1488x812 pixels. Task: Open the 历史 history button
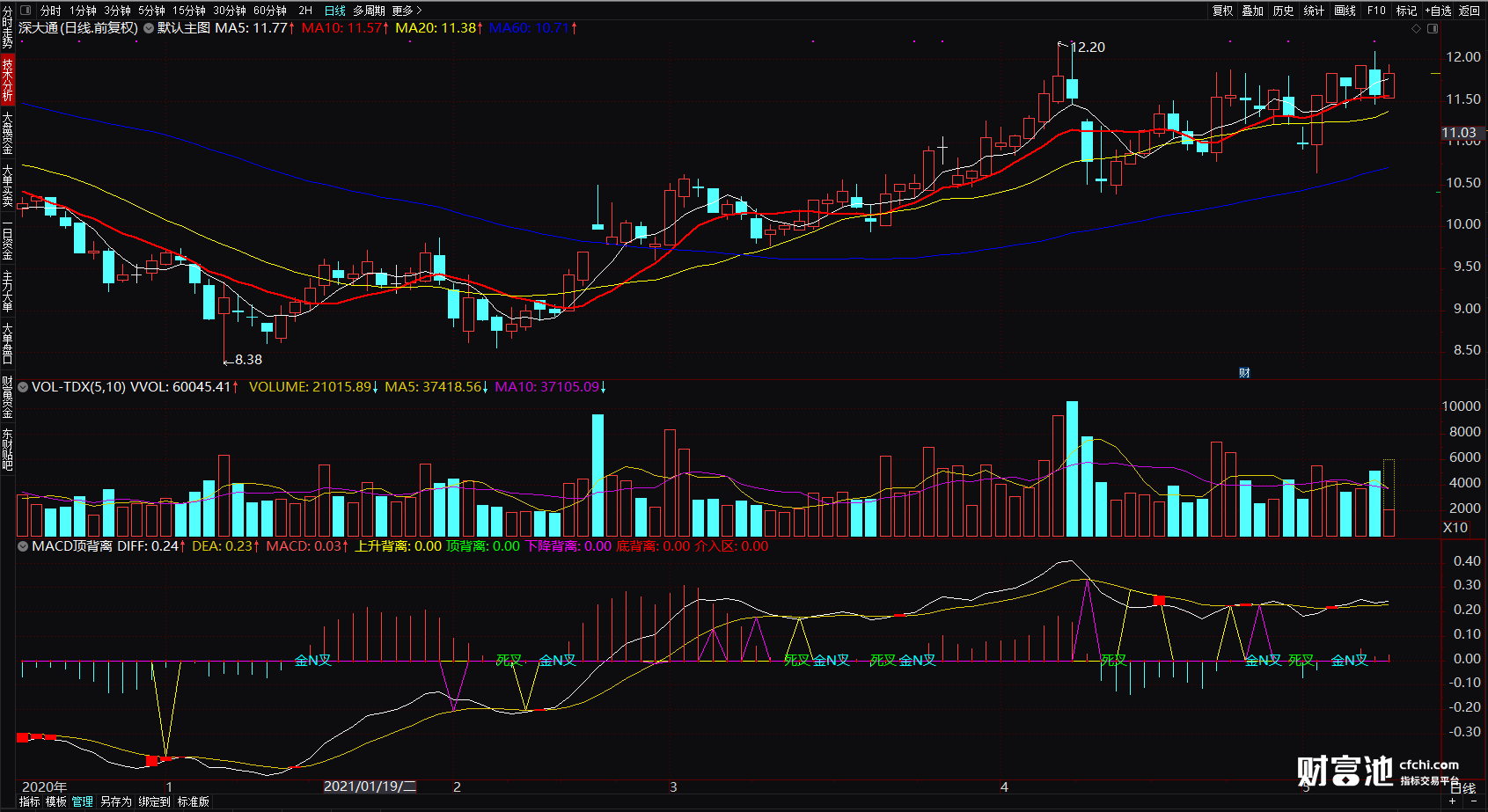click(x=1283, y=11)
